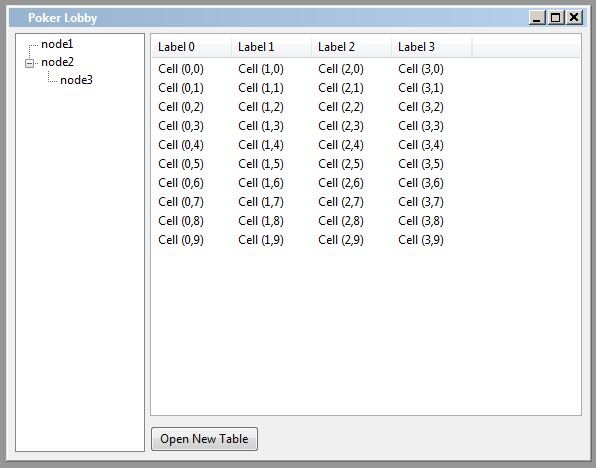Screen dimensions: 596x468
Task: Sort by Label 1 column header
Action: [x=271, y=47]
